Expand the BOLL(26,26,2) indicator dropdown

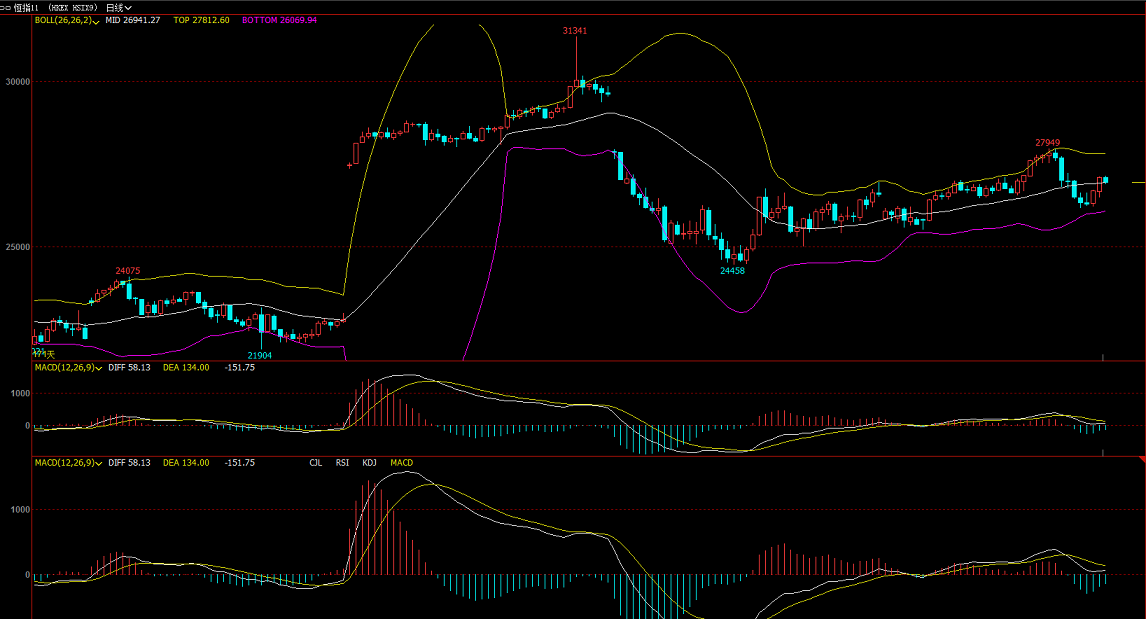(96, 20)
